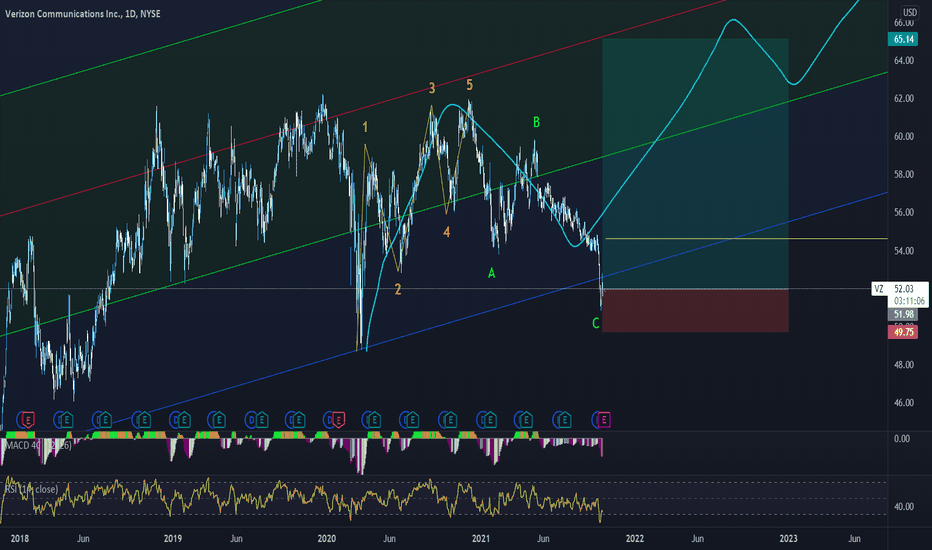932x550 pixels.
Task: Click the gray 51.98 price label
Action: click(x=903, y=315)
